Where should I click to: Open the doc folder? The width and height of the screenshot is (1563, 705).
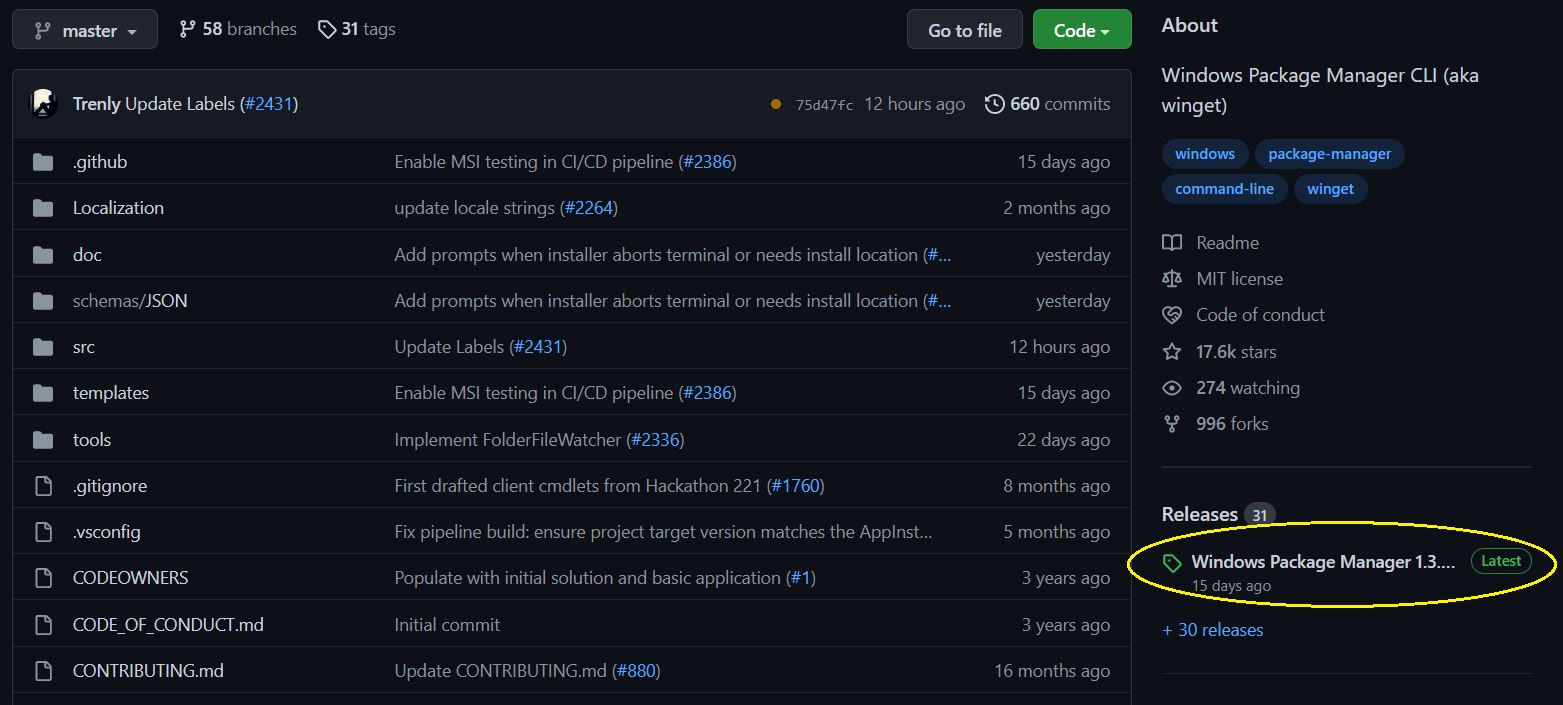(87, 255)
